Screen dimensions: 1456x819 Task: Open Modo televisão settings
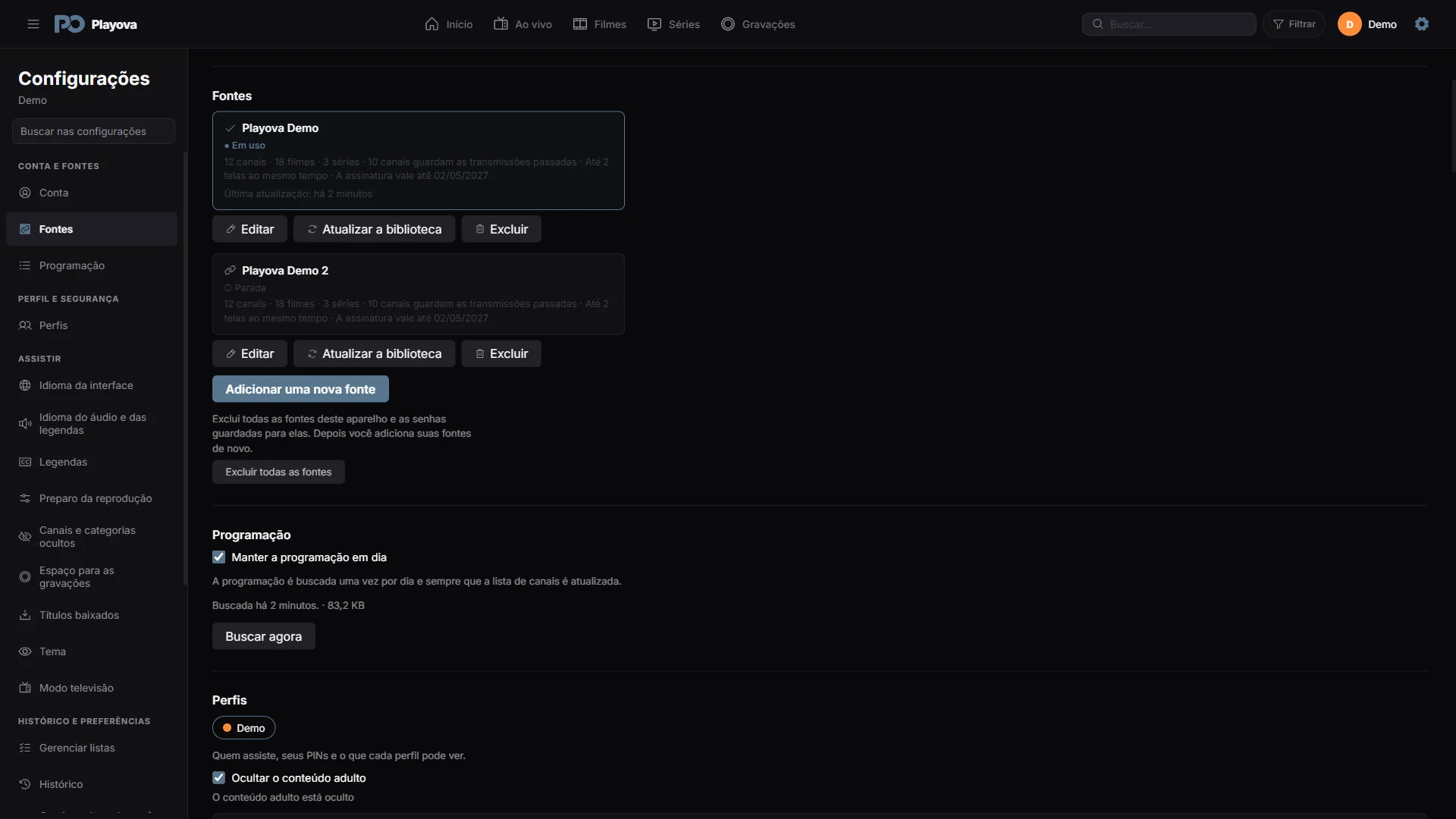coord(92,688)
